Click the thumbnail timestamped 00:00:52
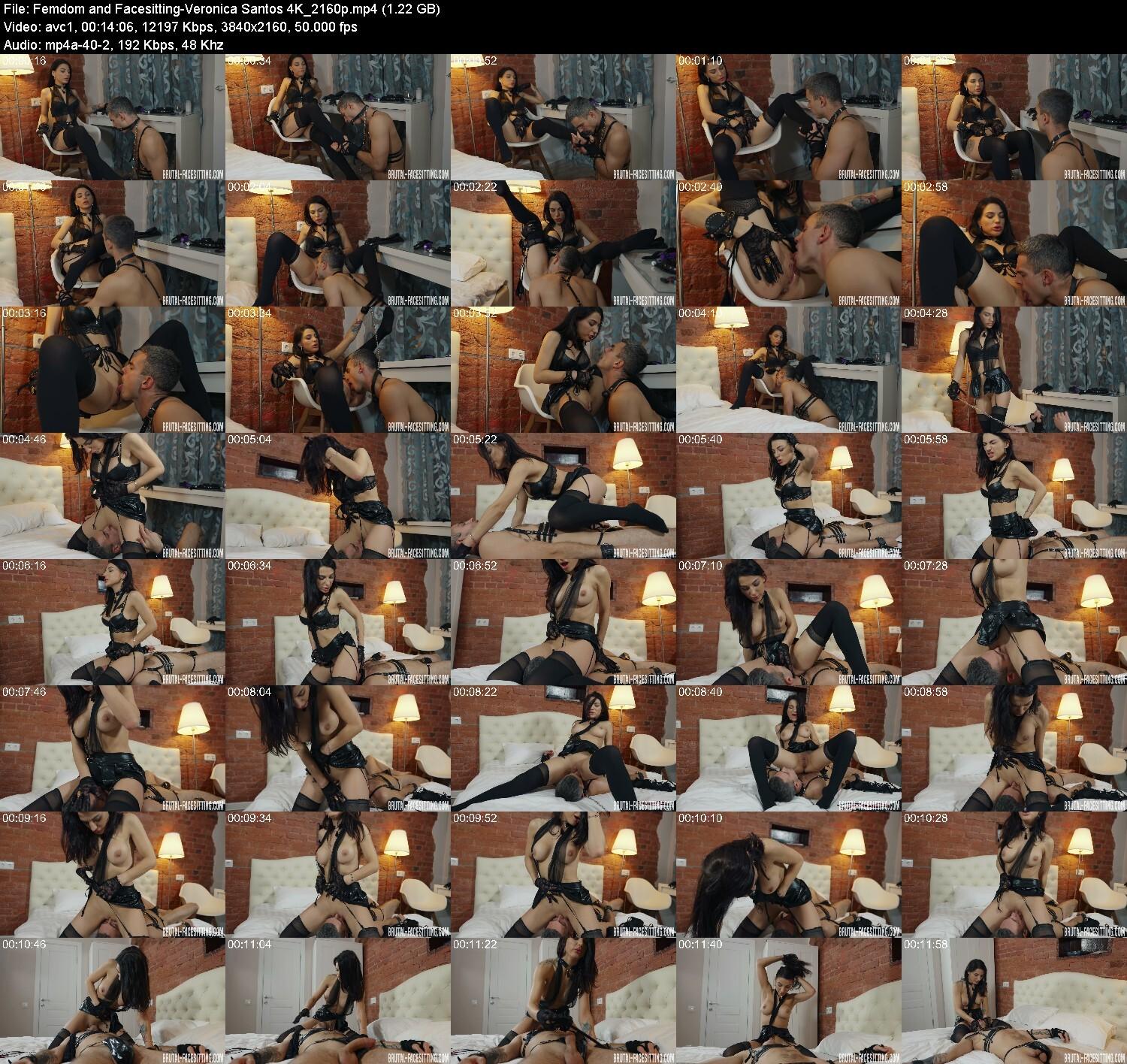 (x=563, y=116)
